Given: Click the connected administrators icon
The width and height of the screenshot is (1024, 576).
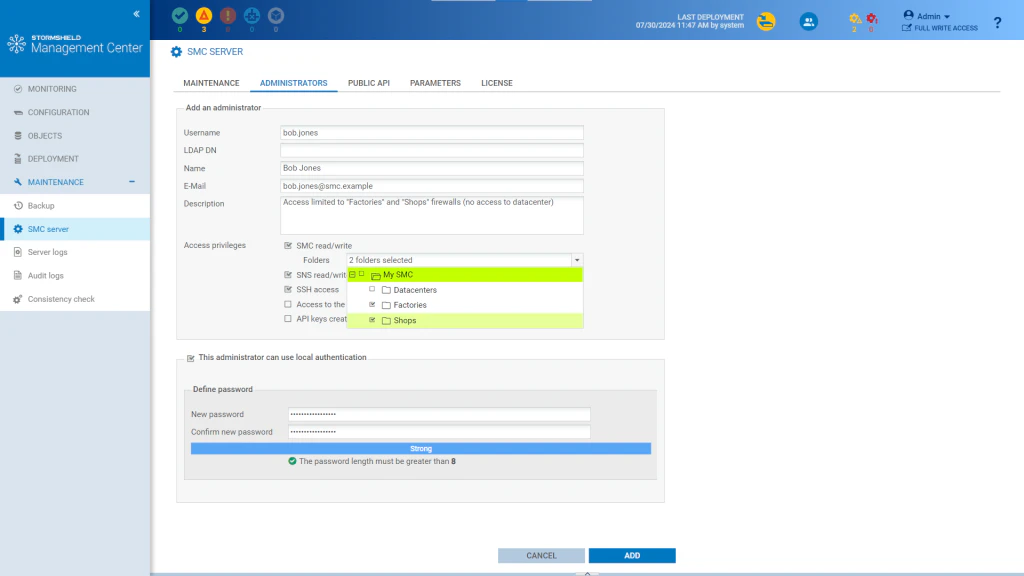Looking at the screenshot, I should [x=808, y=22].
